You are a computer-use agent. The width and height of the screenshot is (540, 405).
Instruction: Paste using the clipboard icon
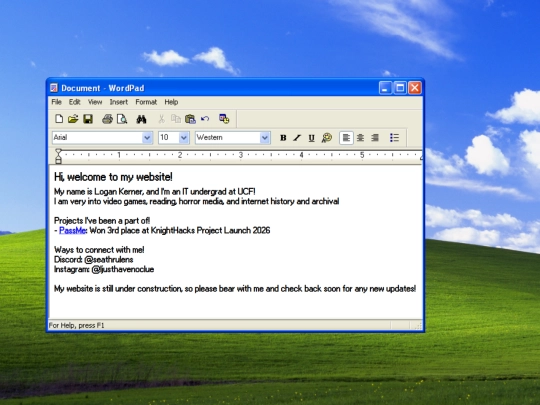coord(190,119)
